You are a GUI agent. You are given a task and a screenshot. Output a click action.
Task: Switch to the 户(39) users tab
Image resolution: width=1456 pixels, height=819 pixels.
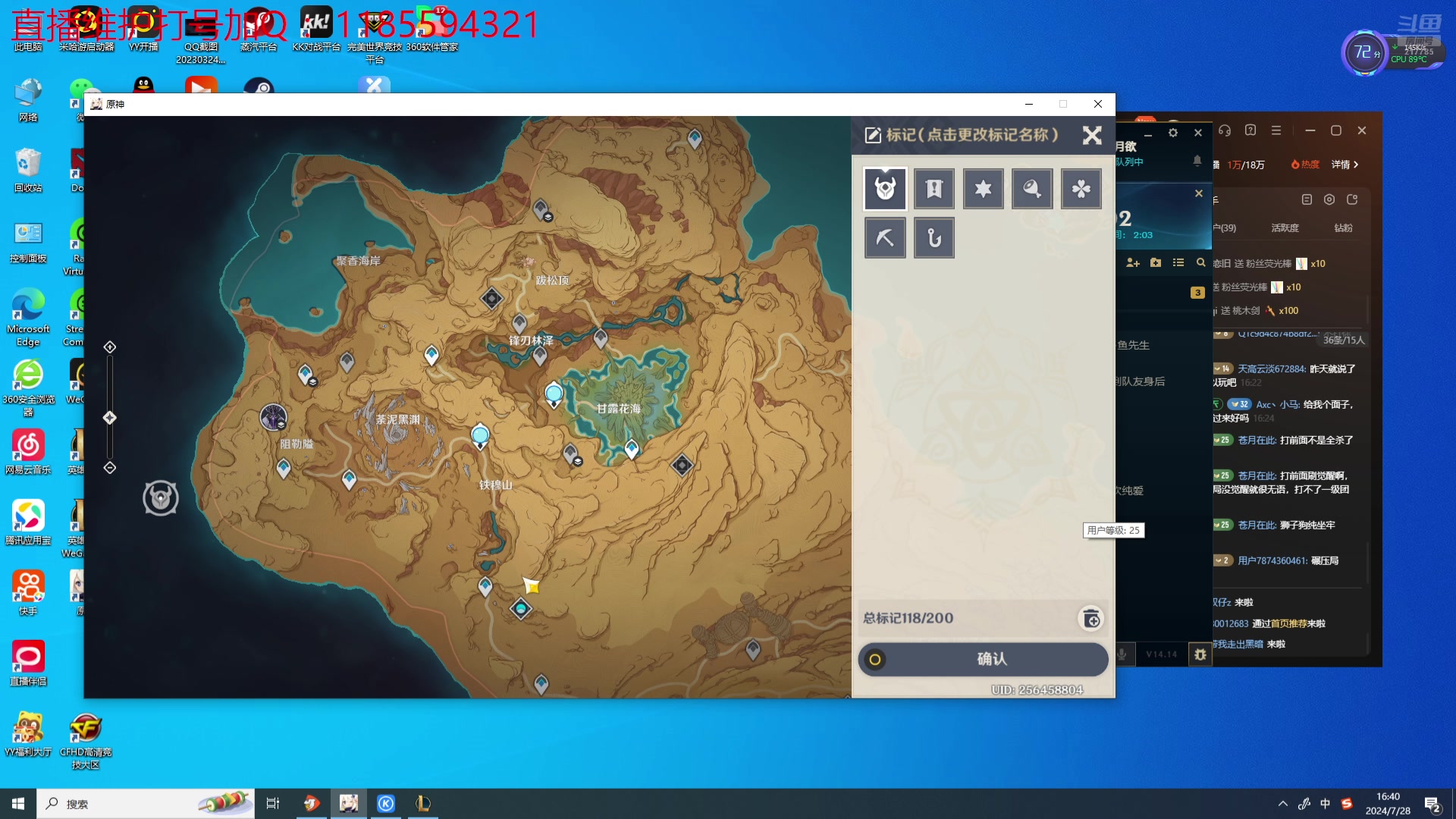[x=1224, y=227]
